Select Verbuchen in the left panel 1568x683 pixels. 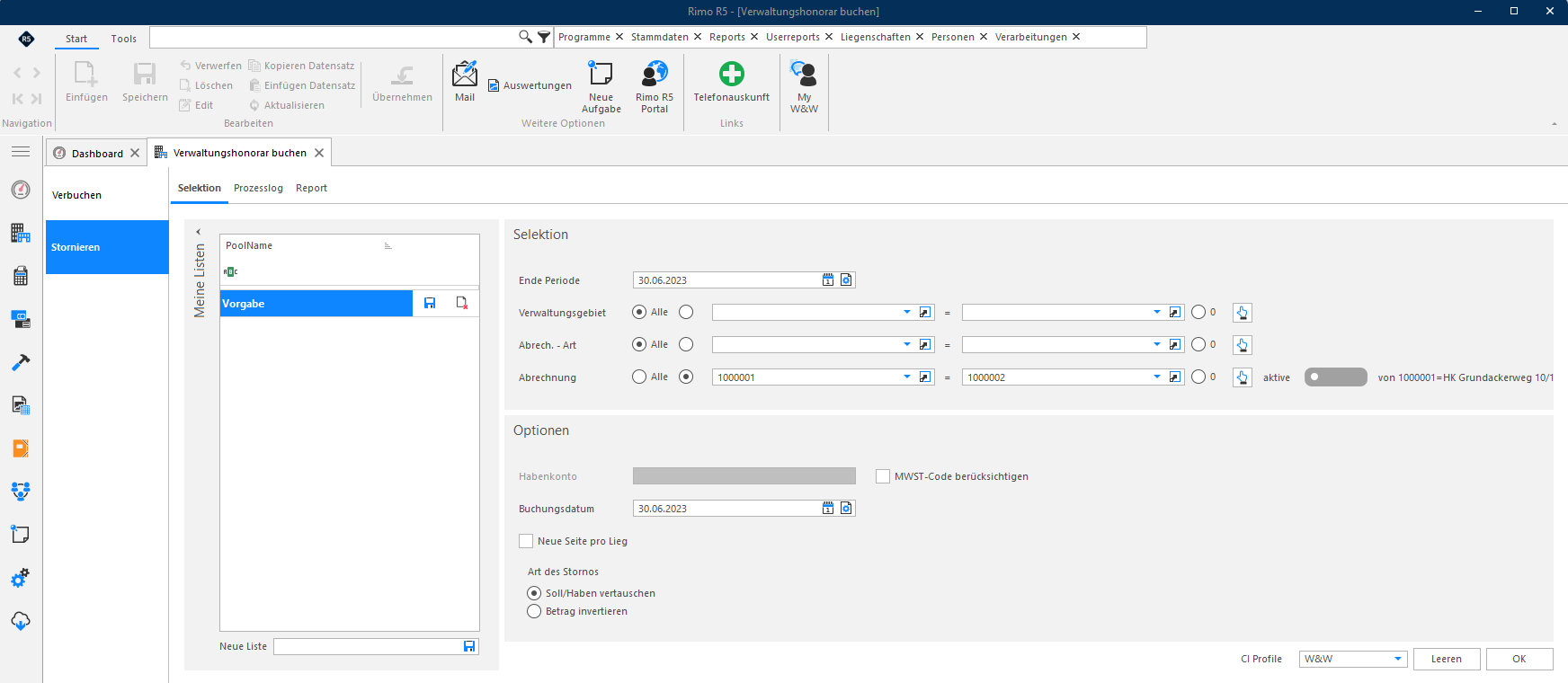pos(107,195)
